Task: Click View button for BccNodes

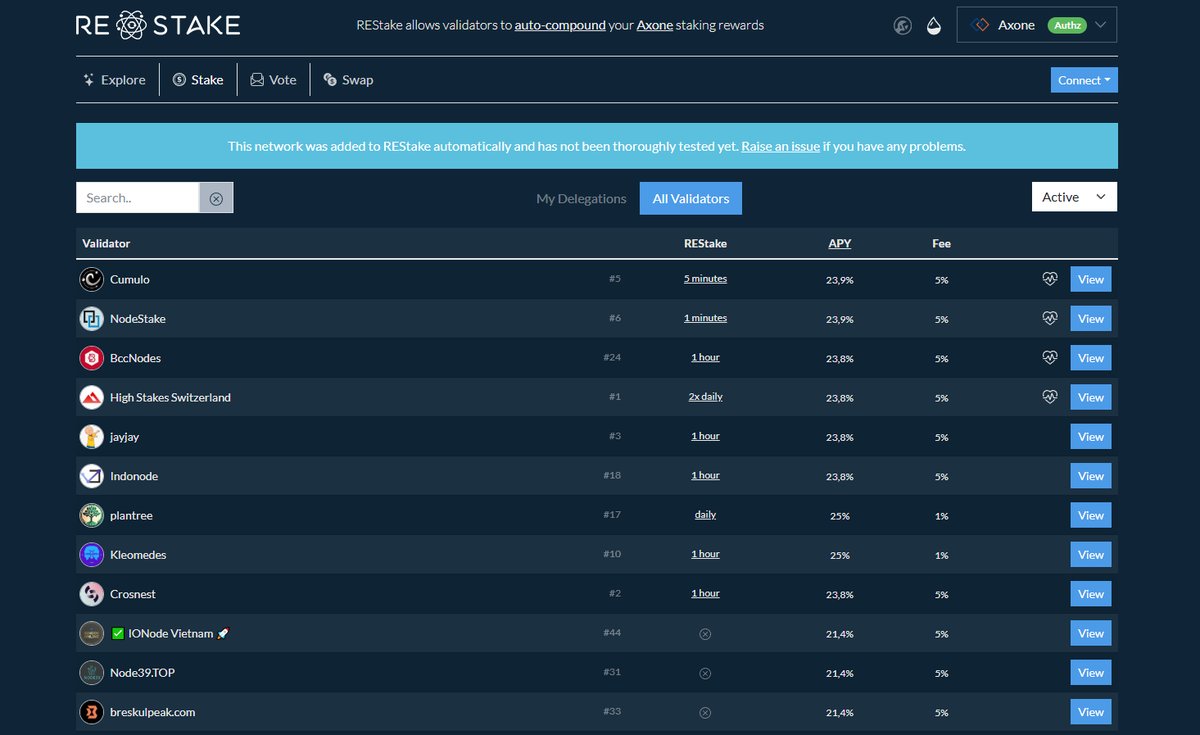Action: tap(1091, 358)
